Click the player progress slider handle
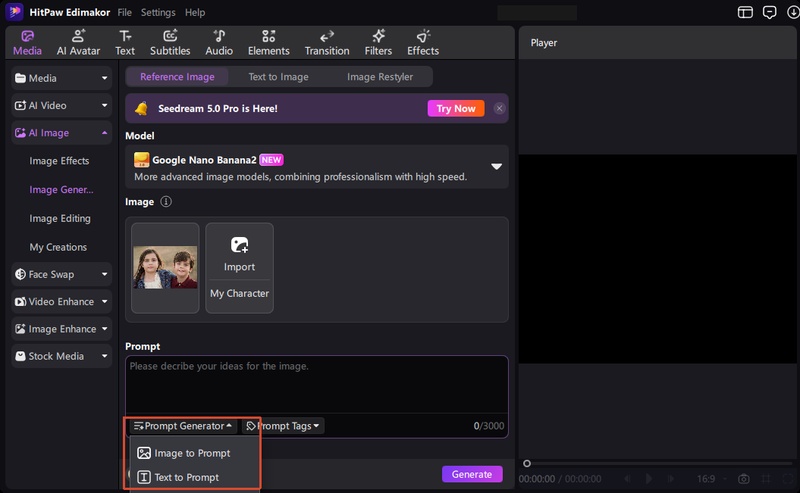 point(527,463)
